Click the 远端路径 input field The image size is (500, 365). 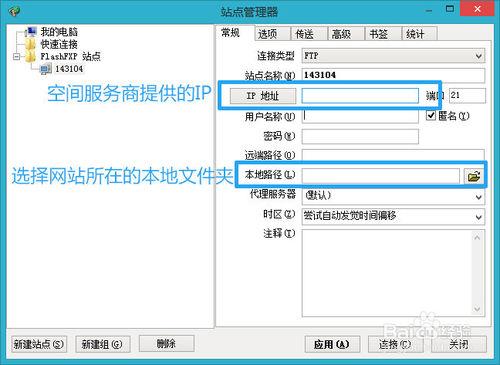point(393,155)
